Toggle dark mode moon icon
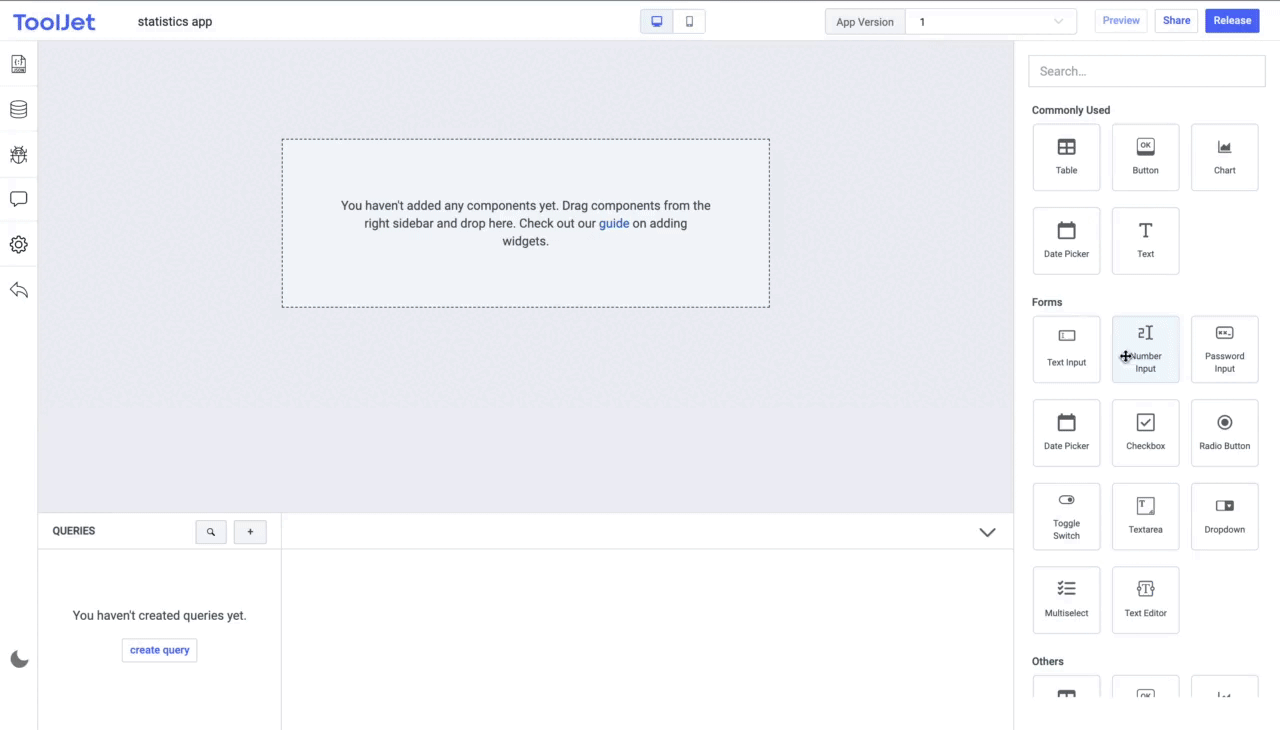This screenshot has height=730, width=1280. point(19,659)
